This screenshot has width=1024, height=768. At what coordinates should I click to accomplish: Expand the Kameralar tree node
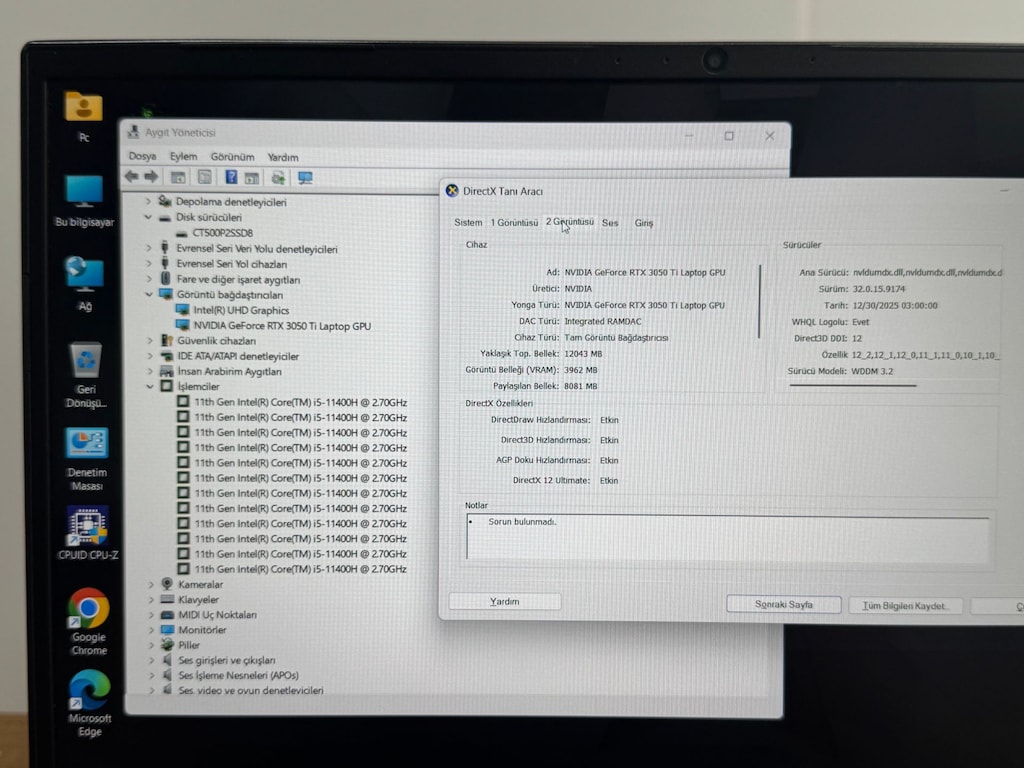point(151,584)
